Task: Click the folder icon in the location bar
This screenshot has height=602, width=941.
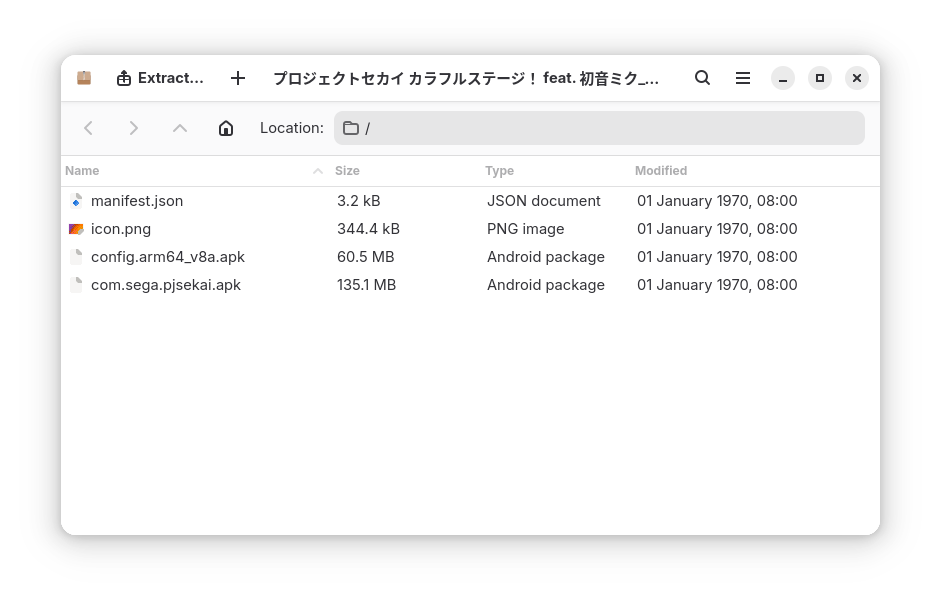Action: (350, 128)
